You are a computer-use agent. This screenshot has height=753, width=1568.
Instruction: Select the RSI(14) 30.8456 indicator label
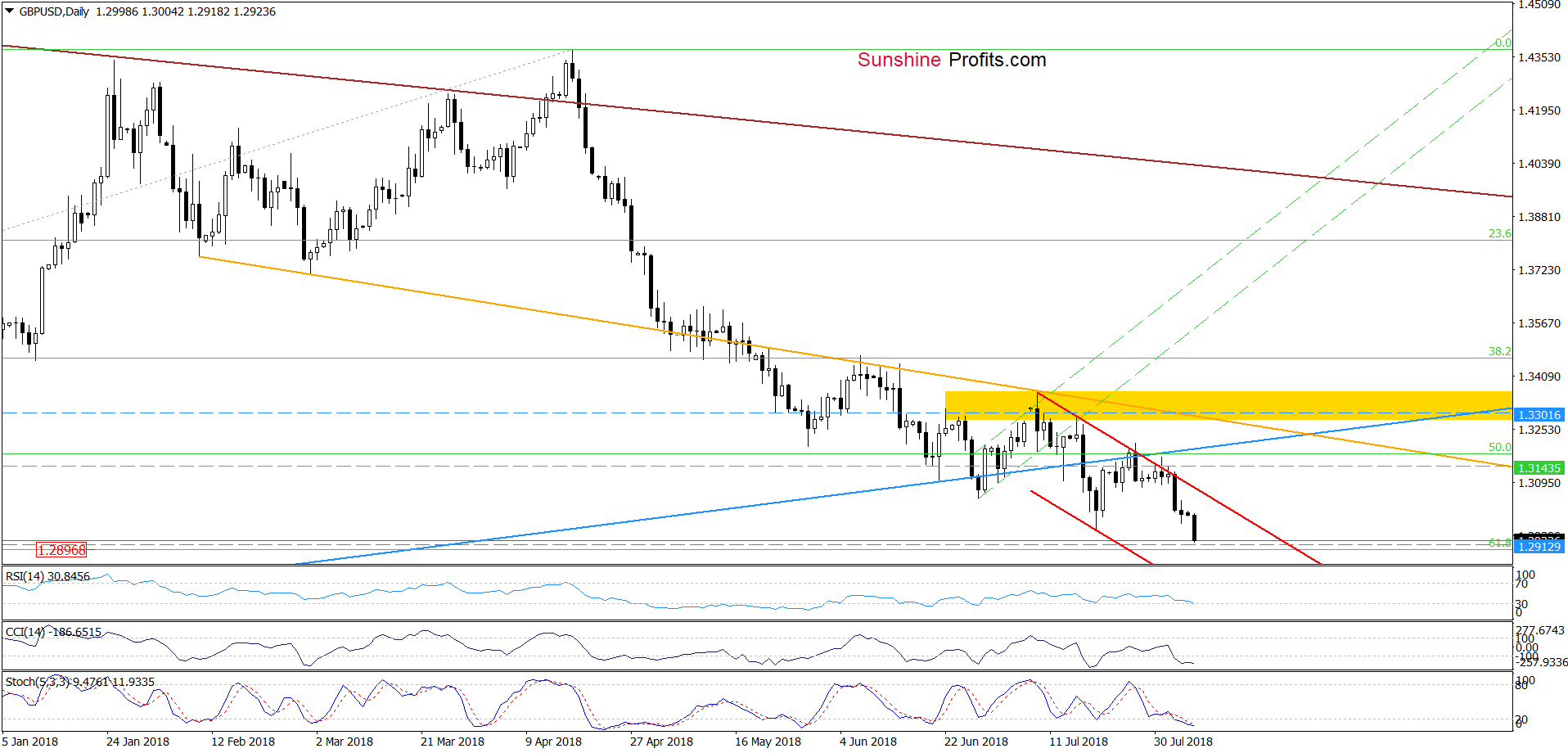coord(48,576)
